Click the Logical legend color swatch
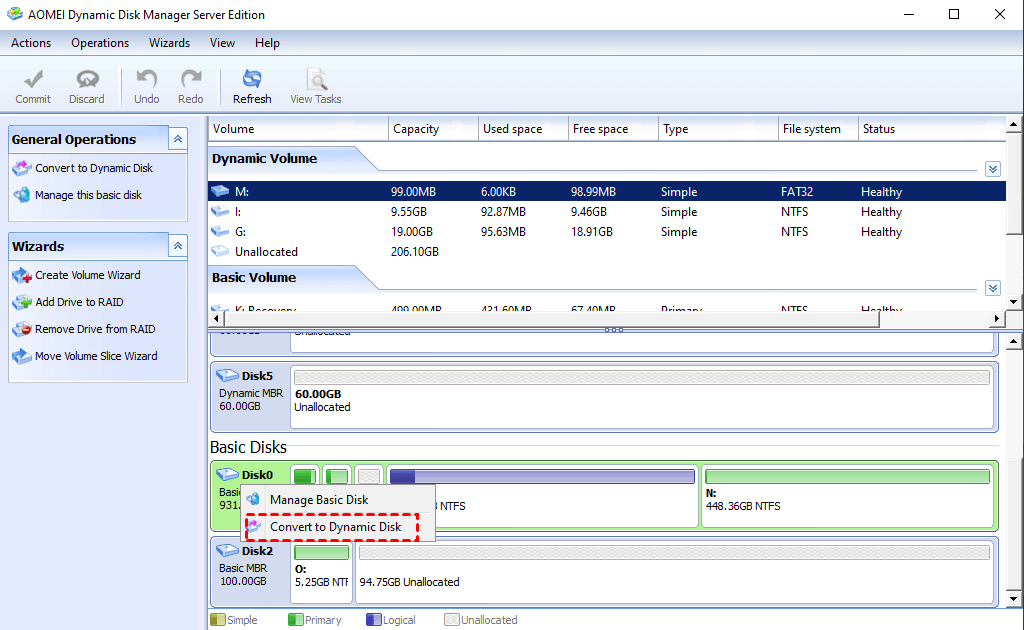 (374, 620)
